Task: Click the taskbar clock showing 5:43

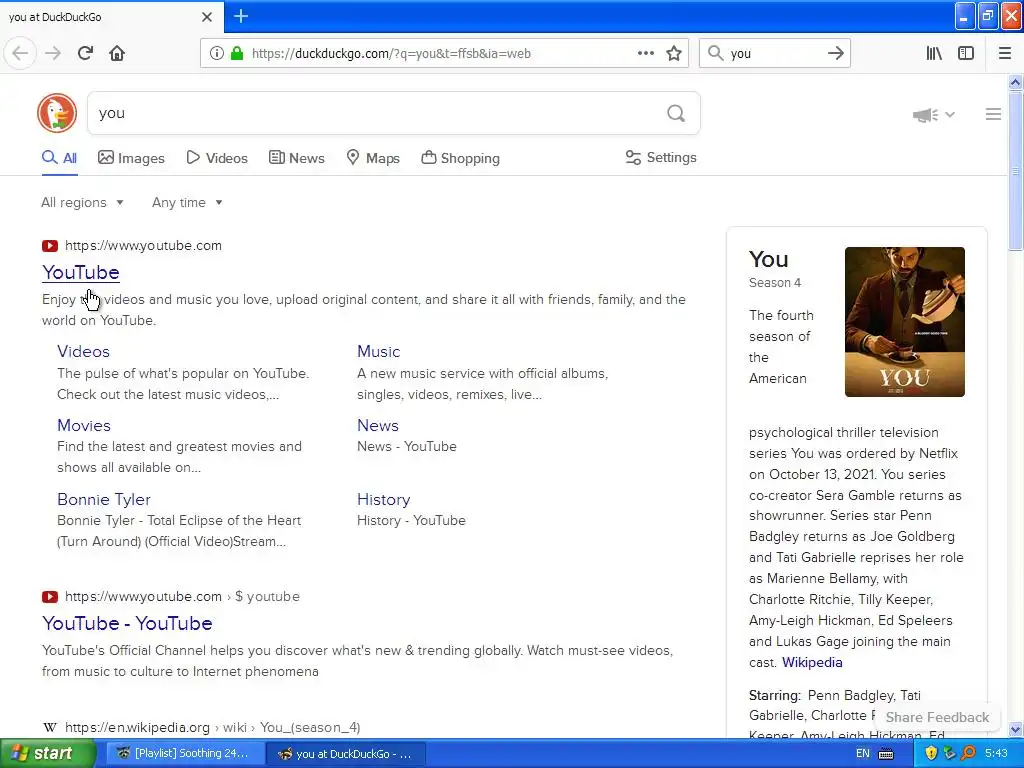Action: (996, 754)
